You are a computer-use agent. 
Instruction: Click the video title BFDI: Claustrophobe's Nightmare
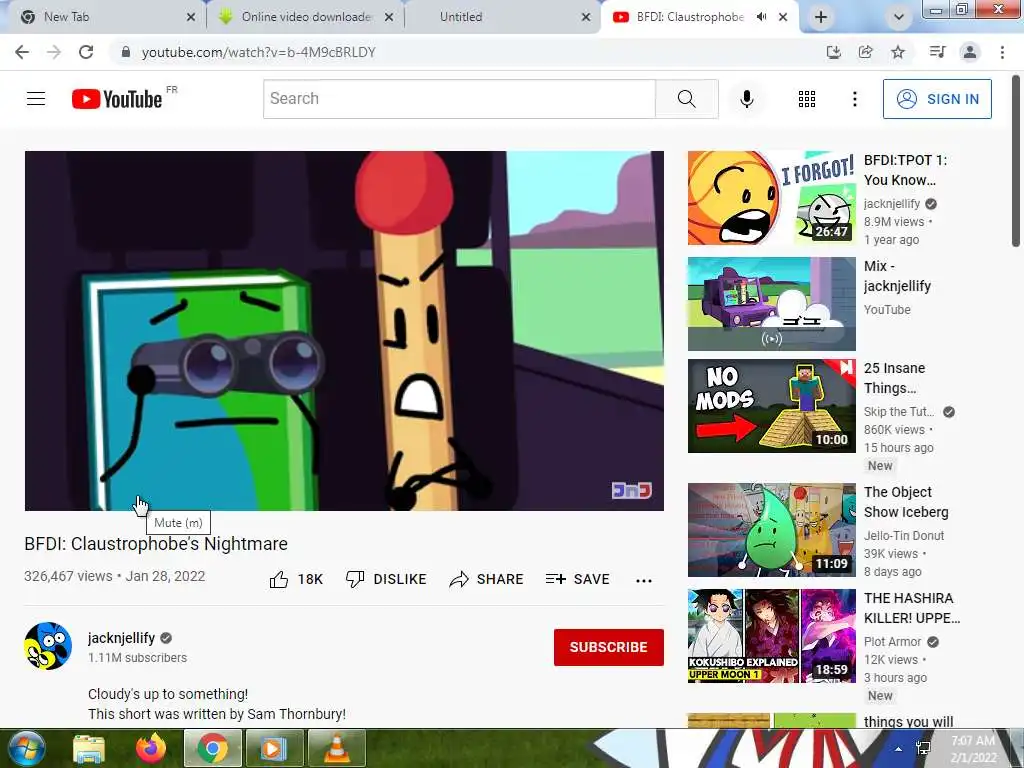(155, 543)
